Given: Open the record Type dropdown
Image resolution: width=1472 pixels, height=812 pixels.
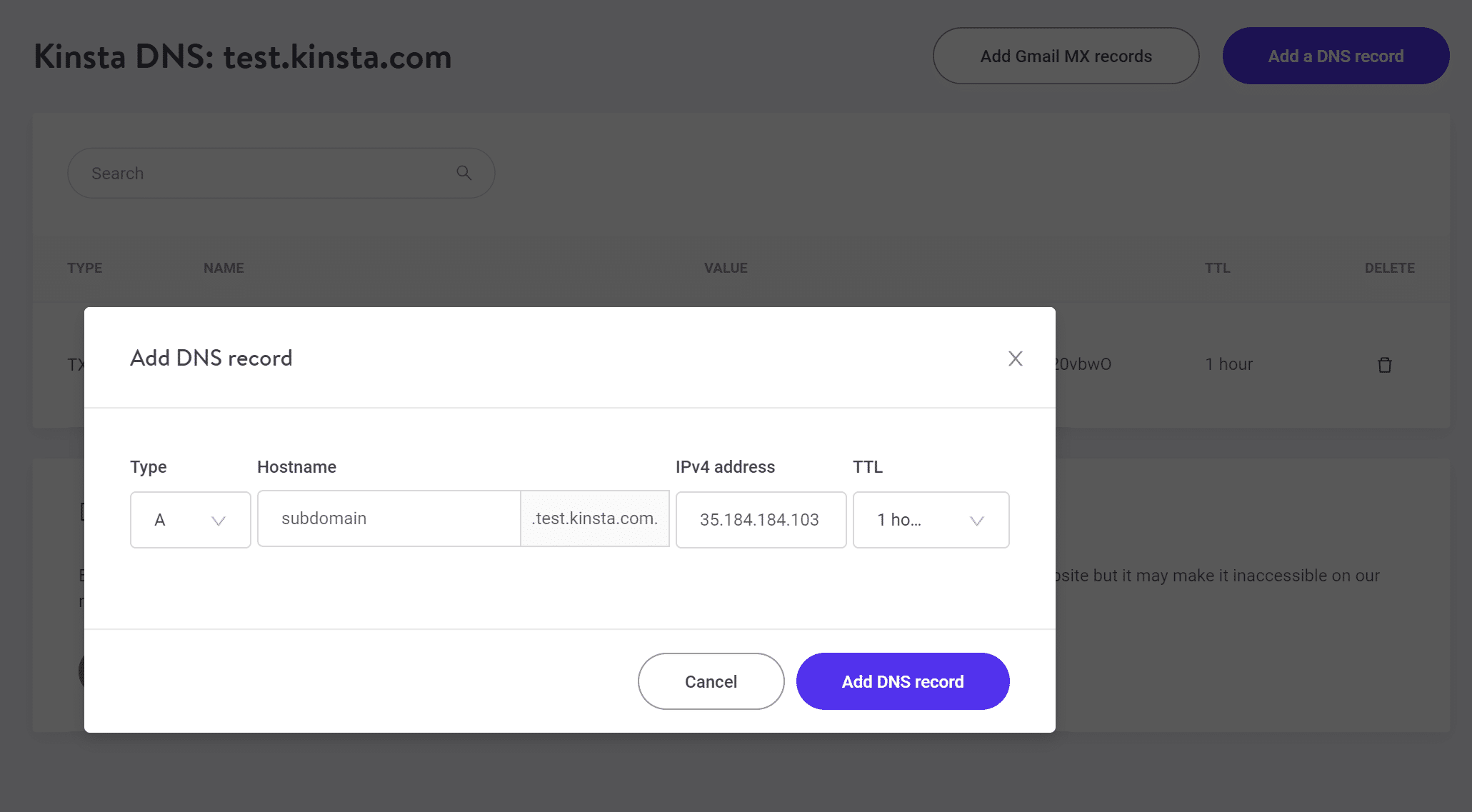Looking at the screenshot, I should (190, 519).
